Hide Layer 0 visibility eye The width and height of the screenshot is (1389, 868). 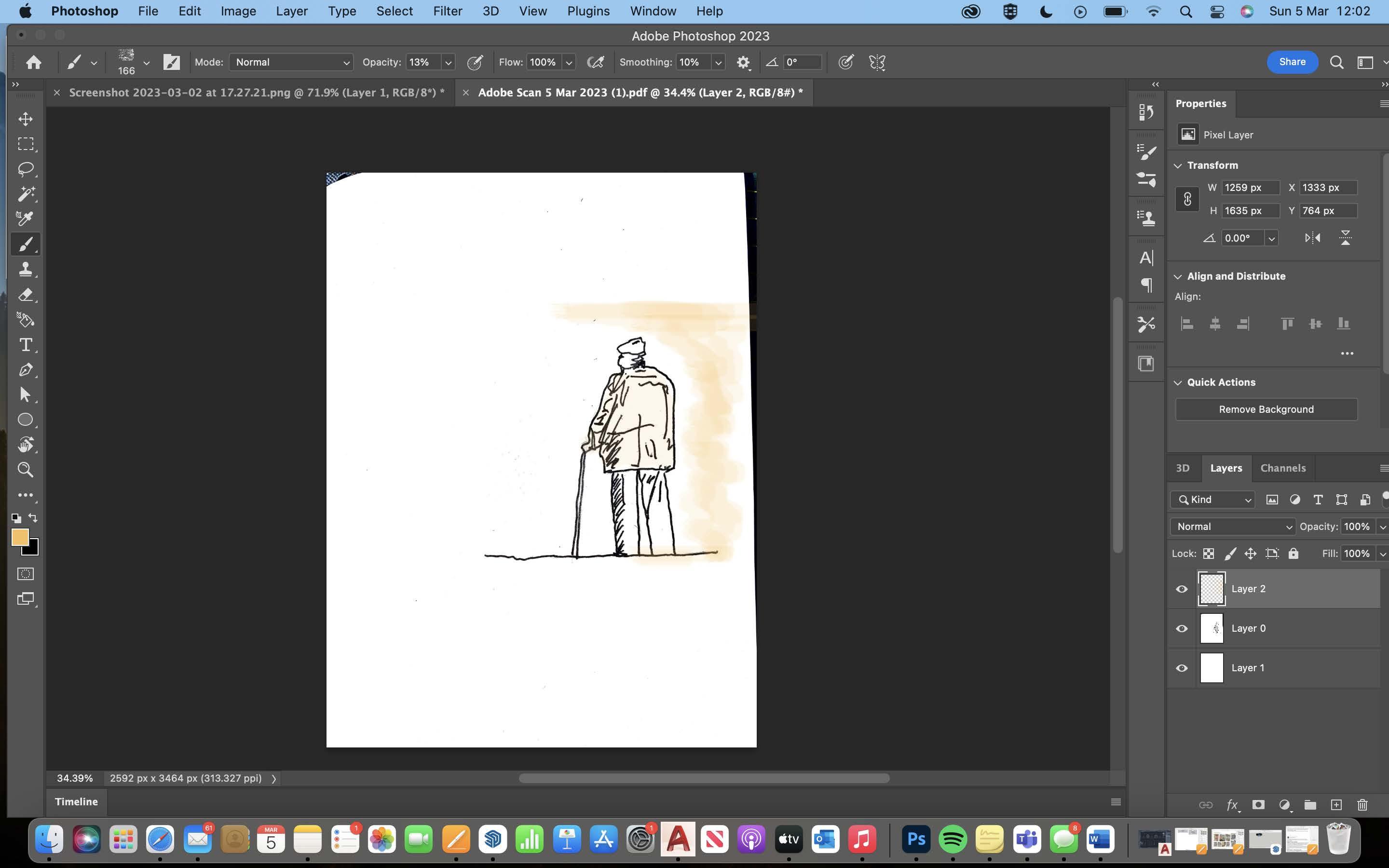point(1182,629)
